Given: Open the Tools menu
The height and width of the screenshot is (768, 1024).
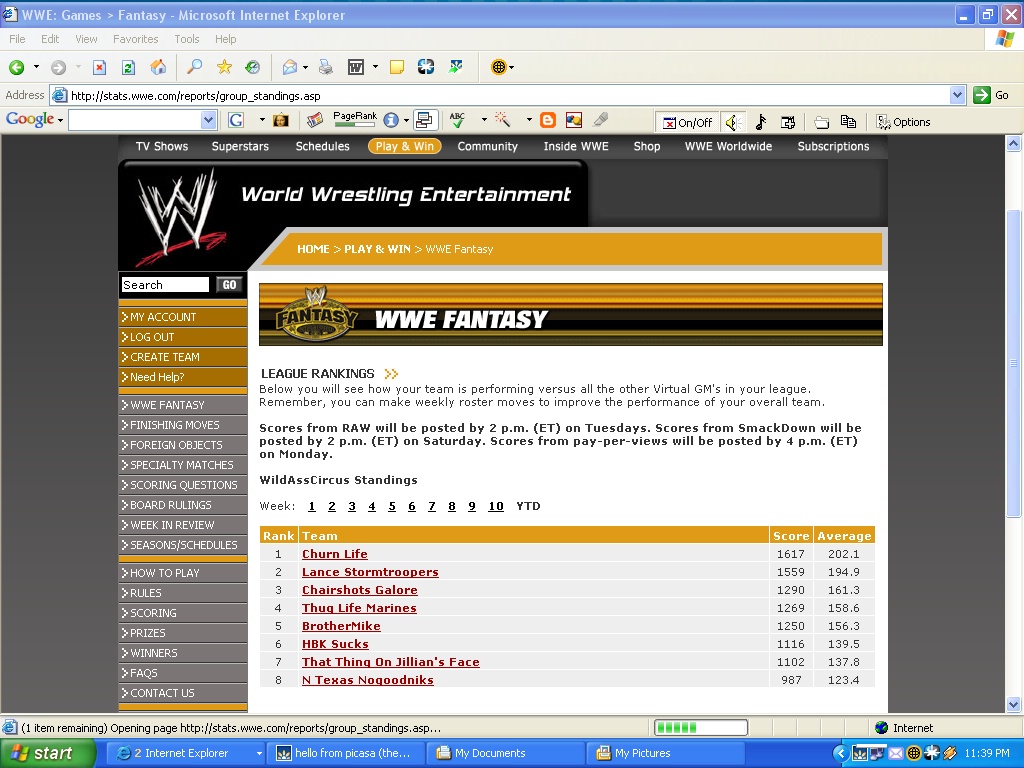Looking at the screenshot, I should coord(187,39).
